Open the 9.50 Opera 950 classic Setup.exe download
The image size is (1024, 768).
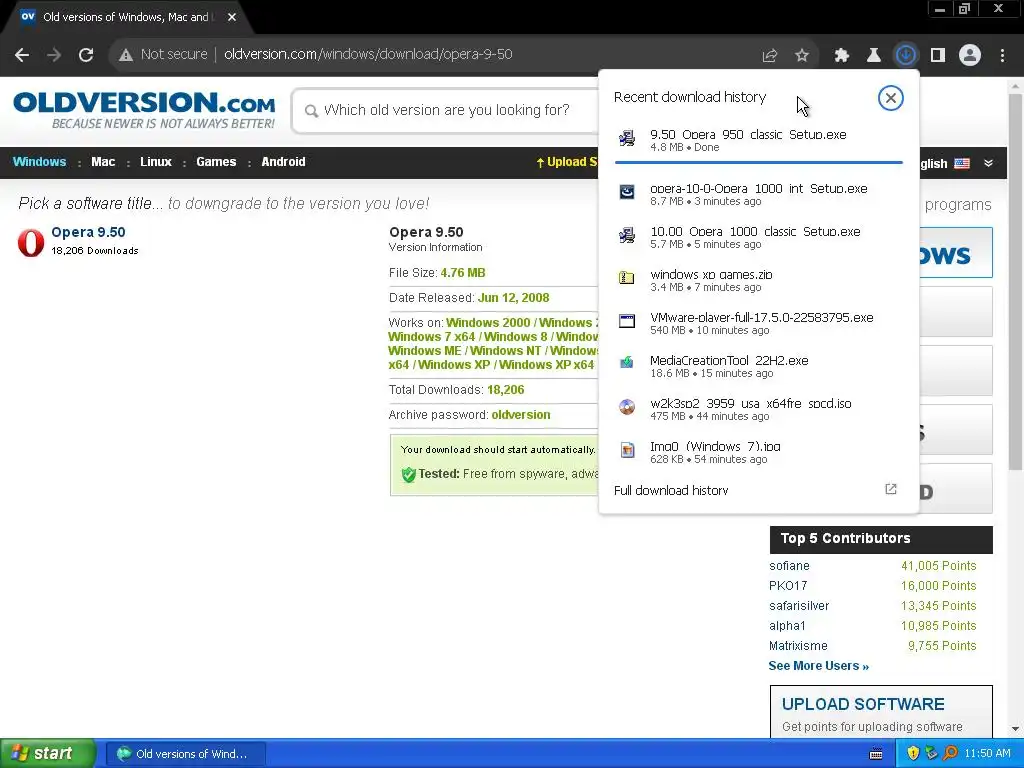click(x=758, y=140)
